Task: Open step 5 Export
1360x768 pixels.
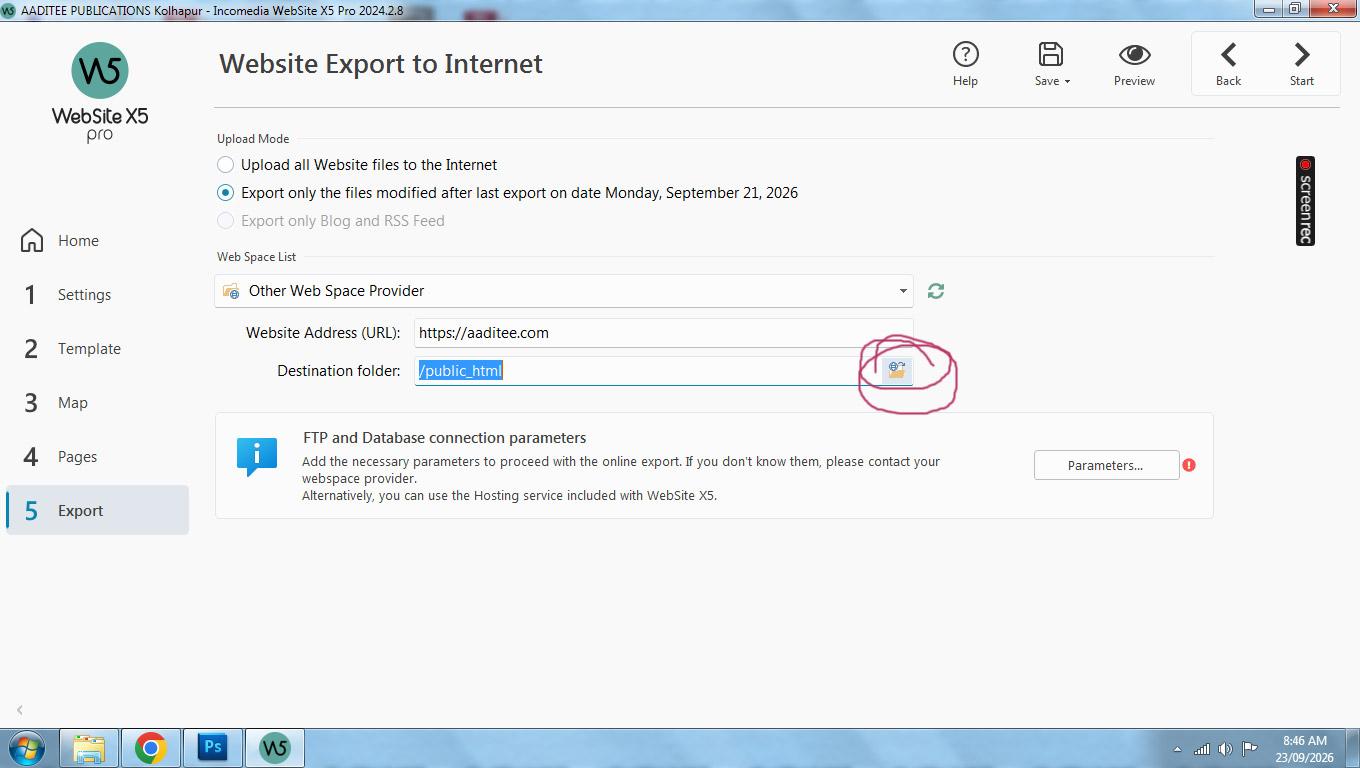Action: tap(97, 510)
